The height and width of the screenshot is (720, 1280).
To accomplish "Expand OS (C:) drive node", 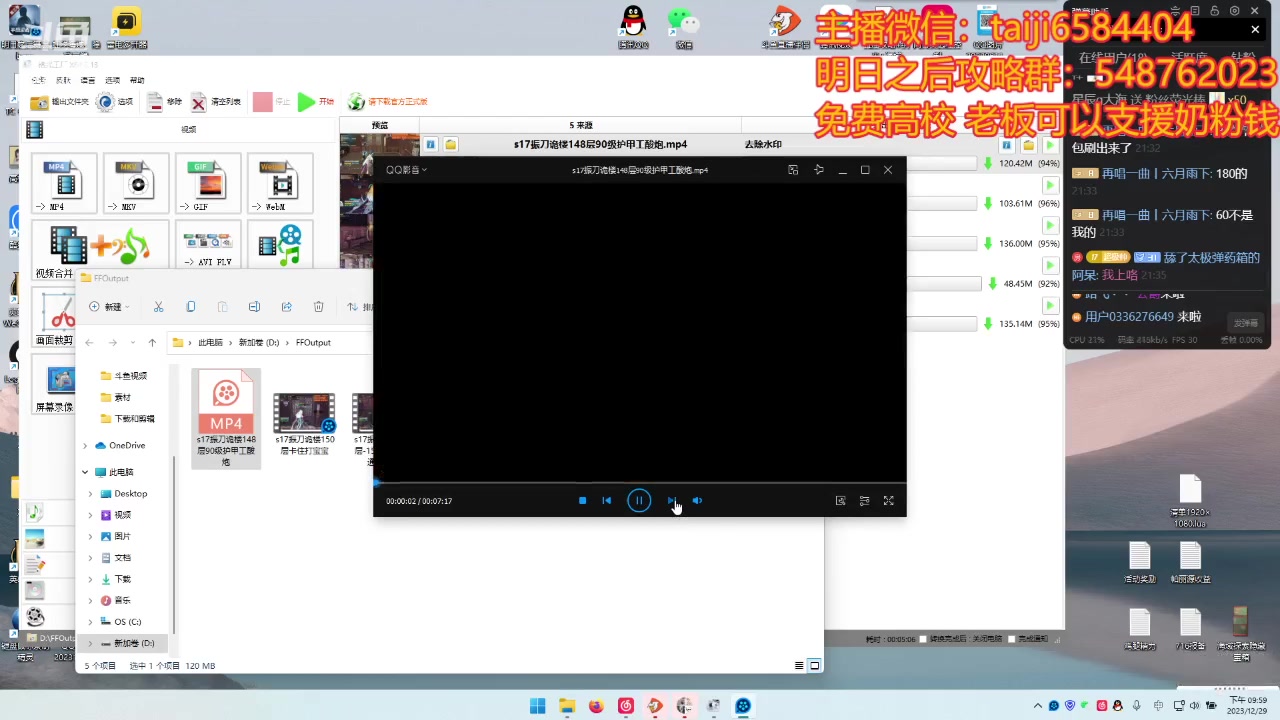I will [91, 622].
